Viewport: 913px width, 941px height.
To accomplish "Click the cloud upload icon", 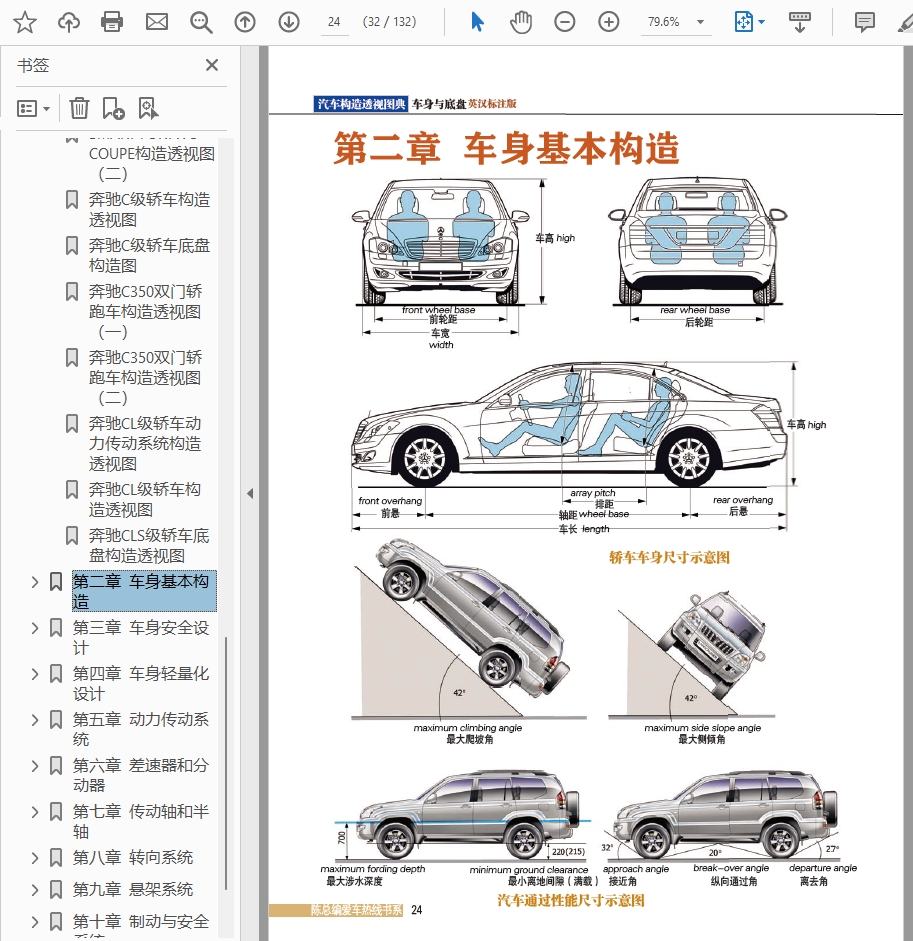I will click(69, 22).
